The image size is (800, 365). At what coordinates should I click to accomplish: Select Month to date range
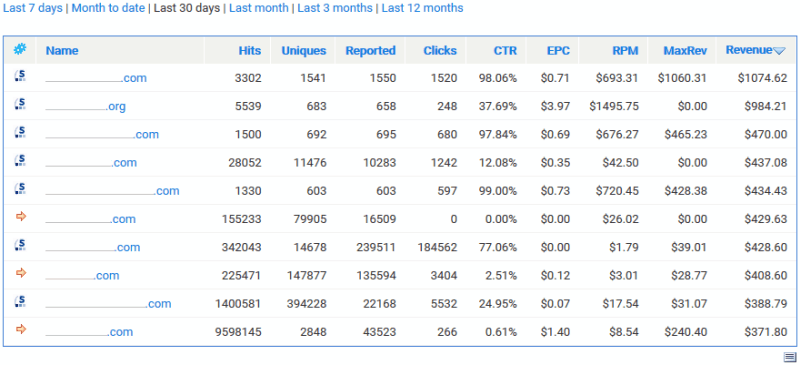point(108,8)
